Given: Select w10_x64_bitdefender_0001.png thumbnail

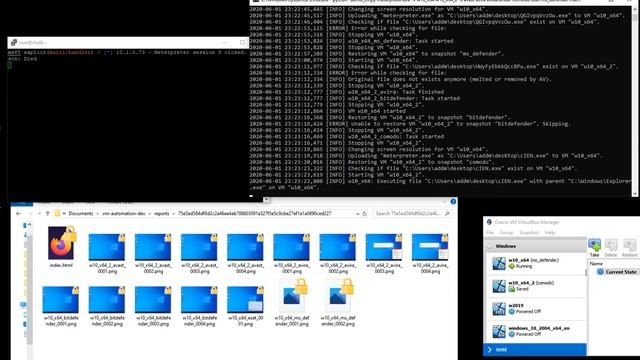Looking at the screenshot, I should pyautogui.click(x=60, y=300).
